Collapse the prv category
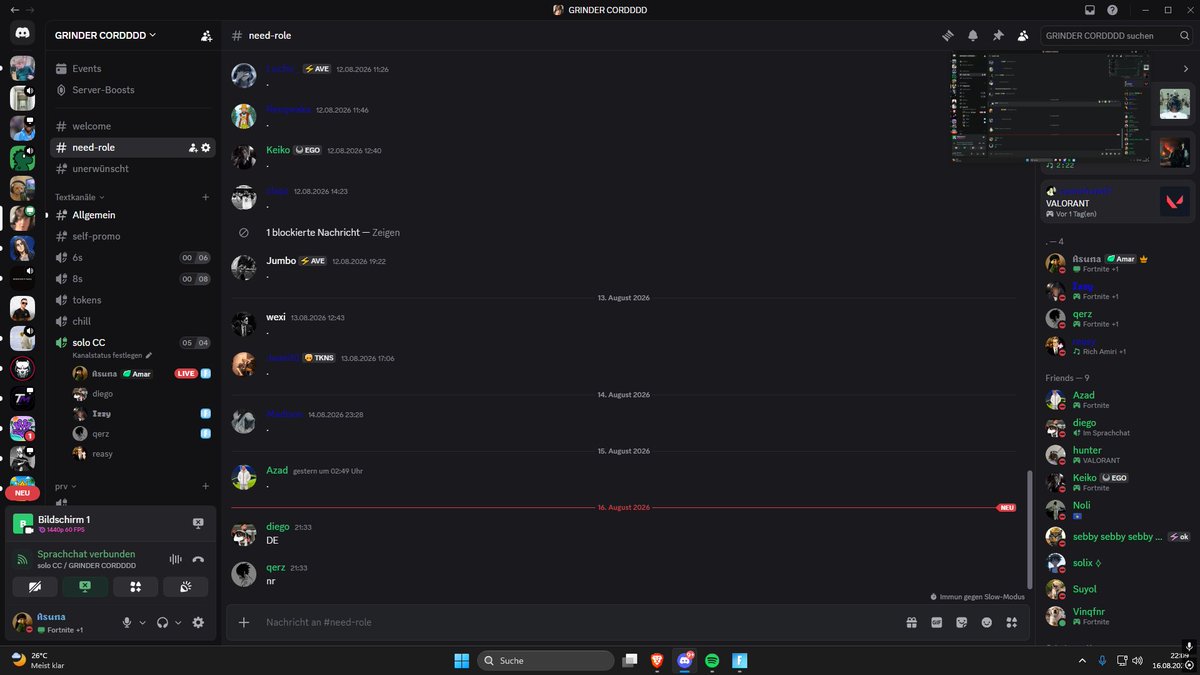Image resolution: width=1200 pixels, height=675 pixels. click(65, 486)
